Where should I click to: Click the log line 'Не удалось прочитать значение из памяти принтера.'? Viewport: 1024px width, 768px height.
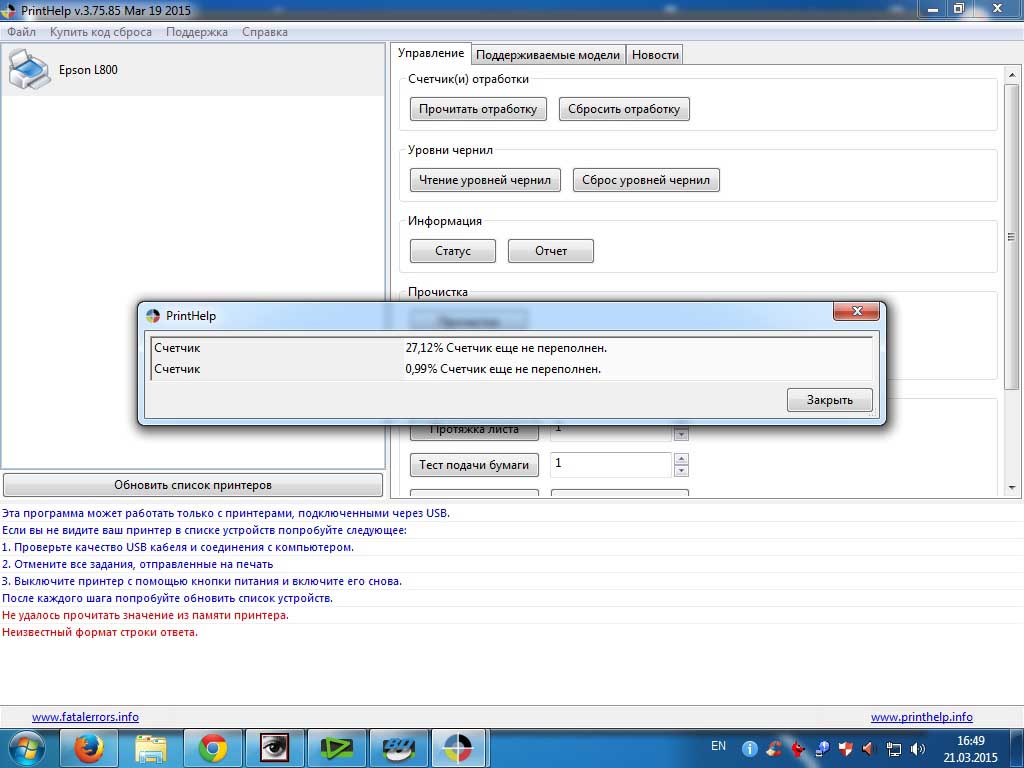(x=145, y=615)
